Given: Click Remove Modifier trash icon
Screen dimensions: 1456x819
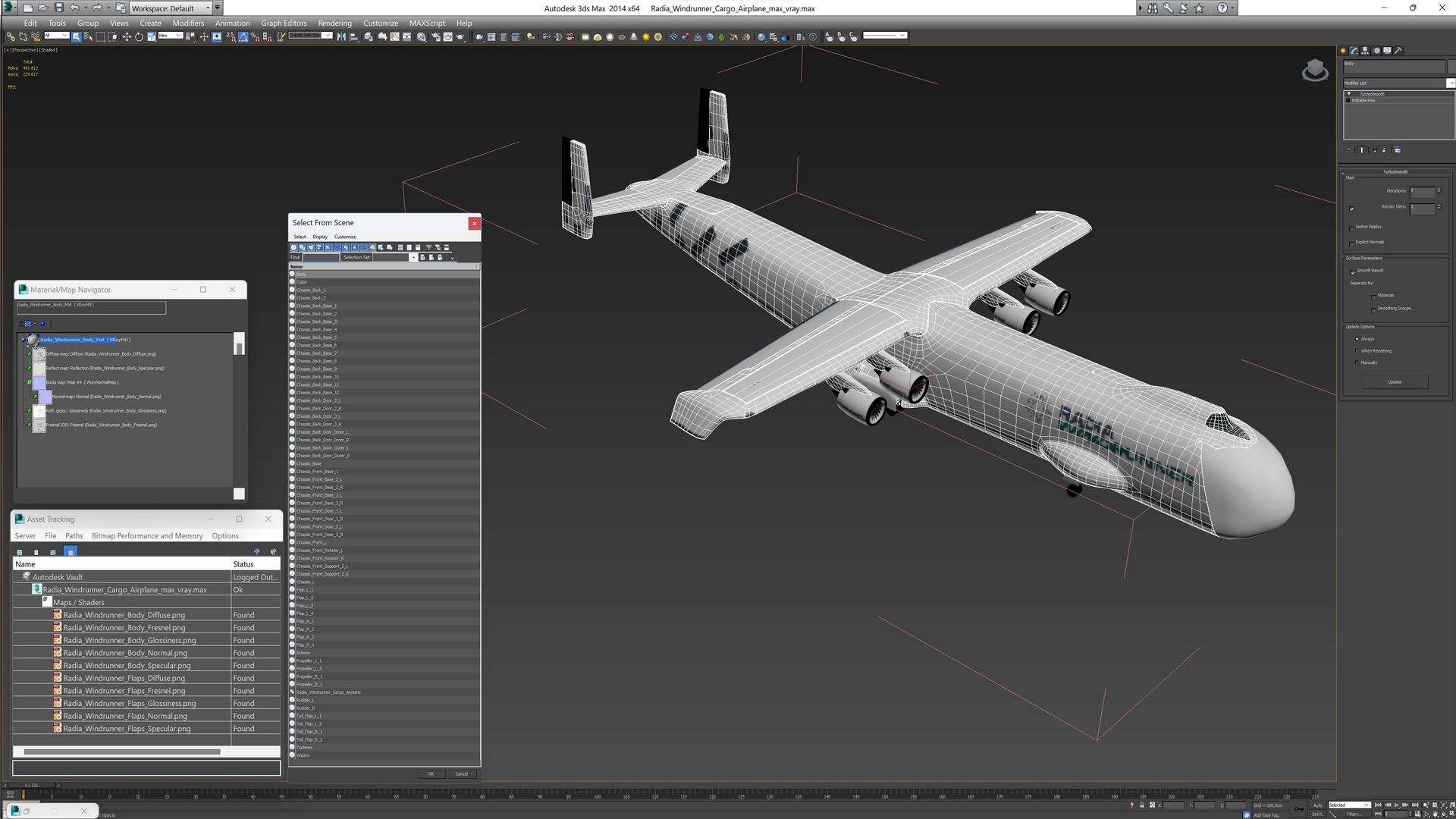Looking at the screenshot, I should coord(1384,150).
